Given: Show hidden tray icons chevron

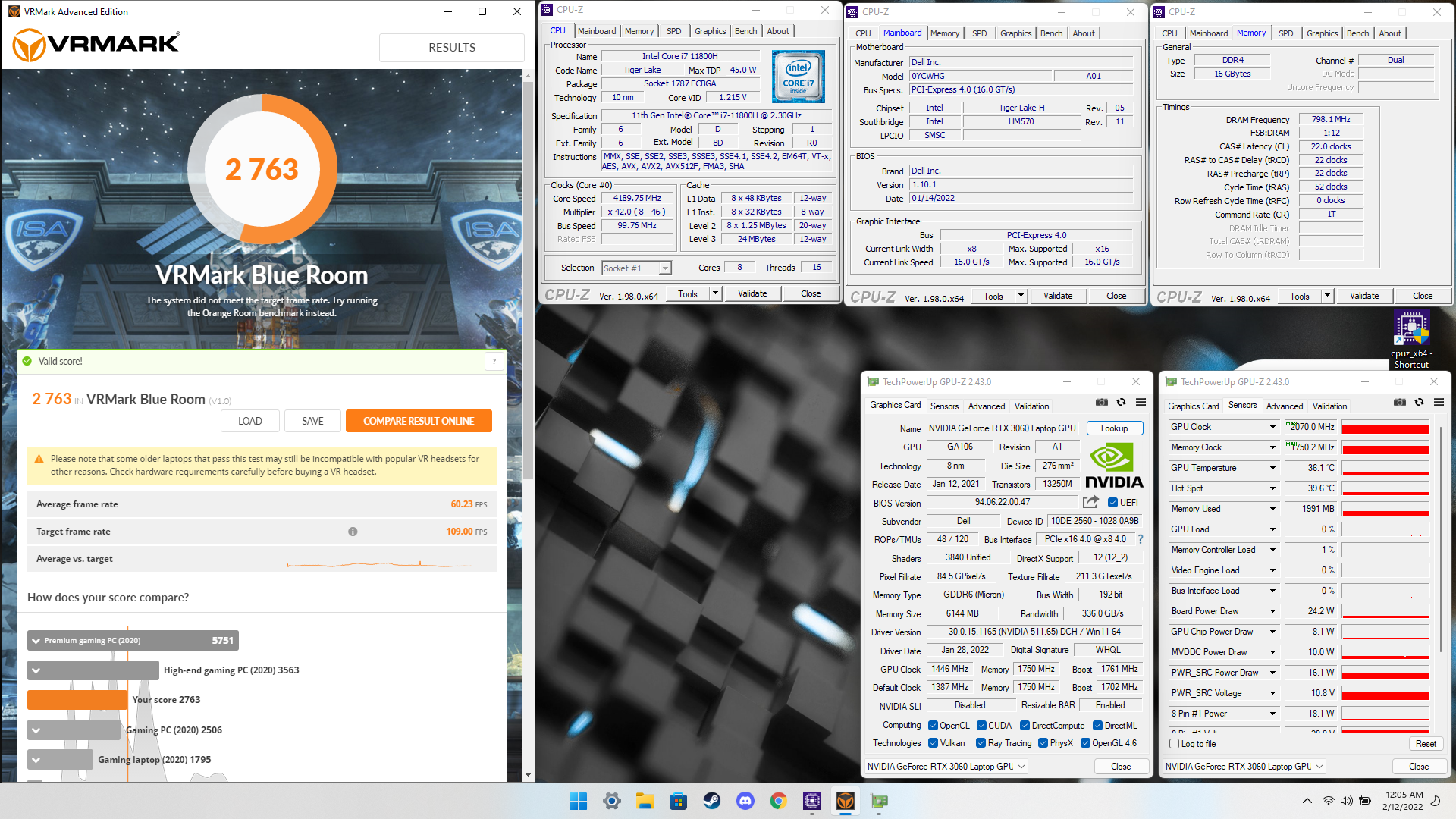Looking at the screenshot, I should tap(1307, 801).
